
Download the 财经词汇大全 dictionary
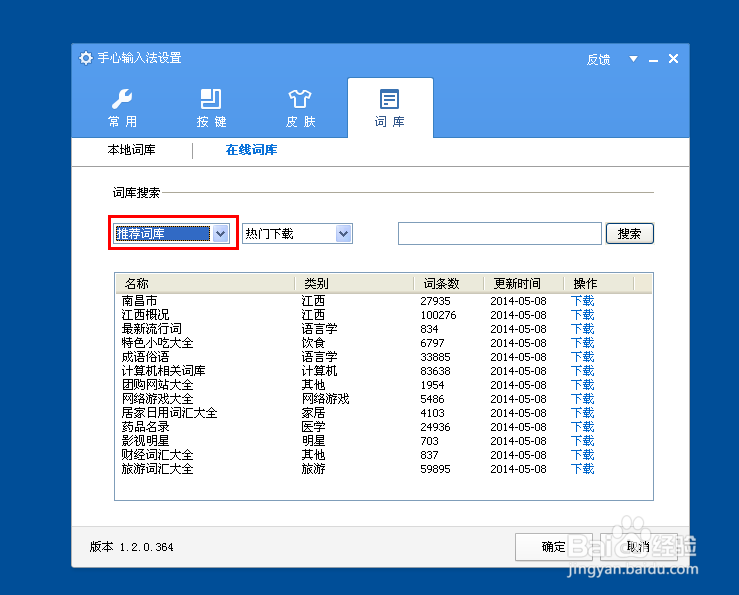(x=583, y=455)
